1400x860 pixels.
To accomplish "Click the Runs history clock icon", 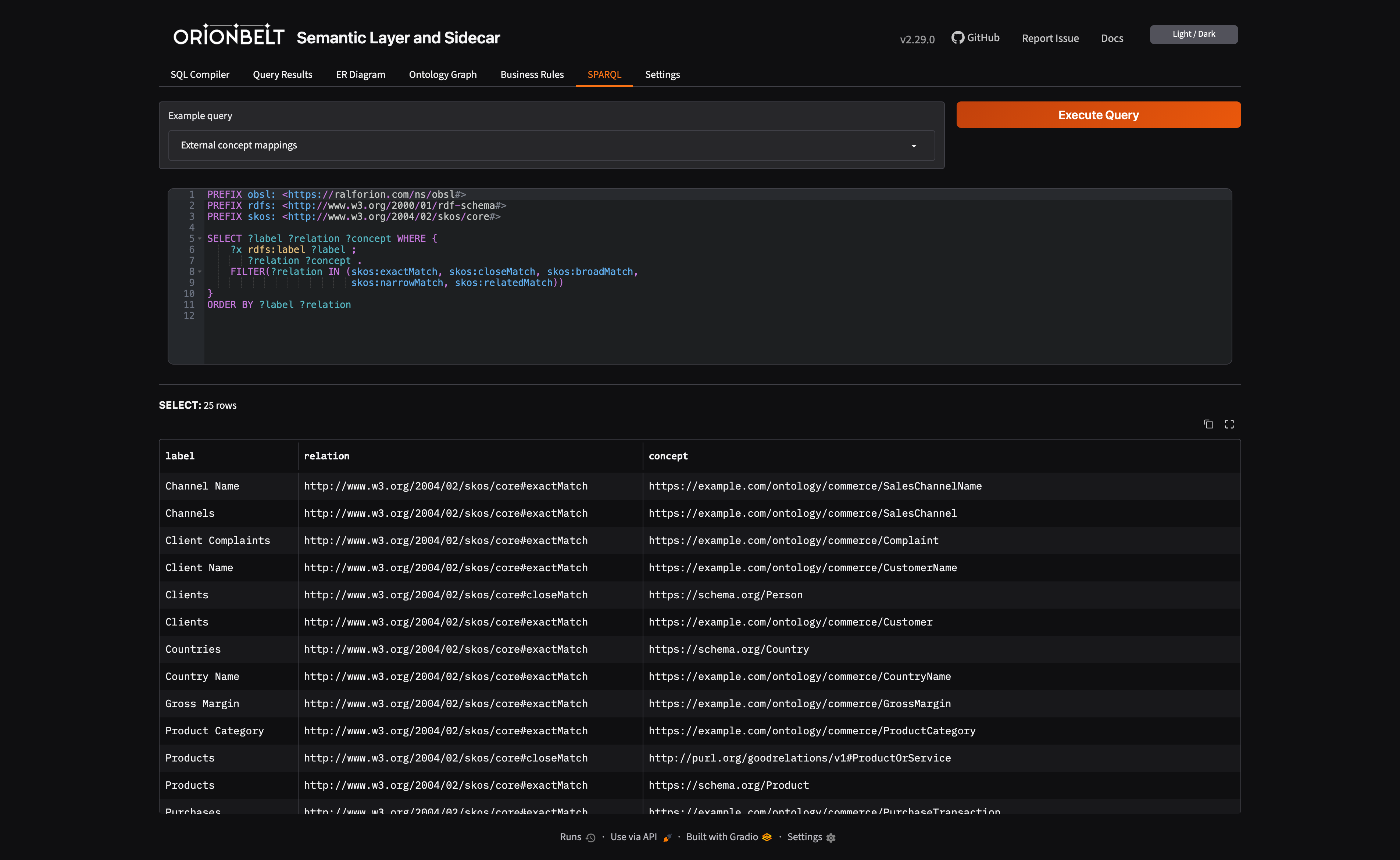I will tap(590, 837).
